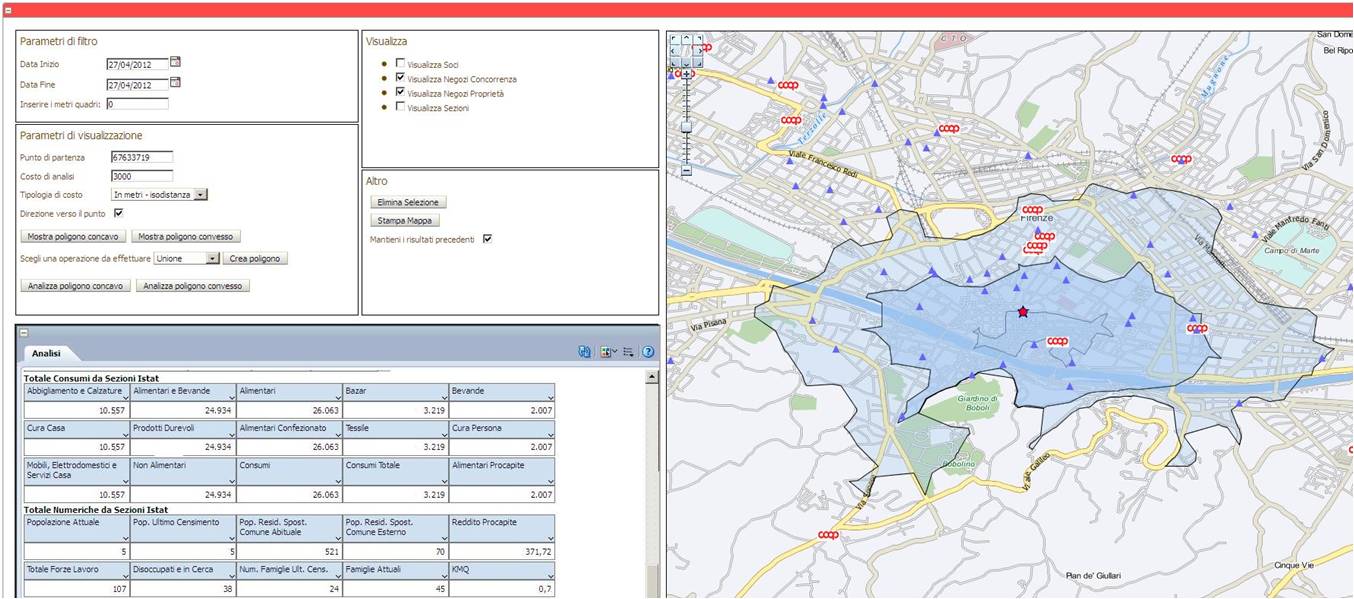Open the Tipologia di costo dropdown
This screenshot has height=599, width=1354.
[200, 195]
